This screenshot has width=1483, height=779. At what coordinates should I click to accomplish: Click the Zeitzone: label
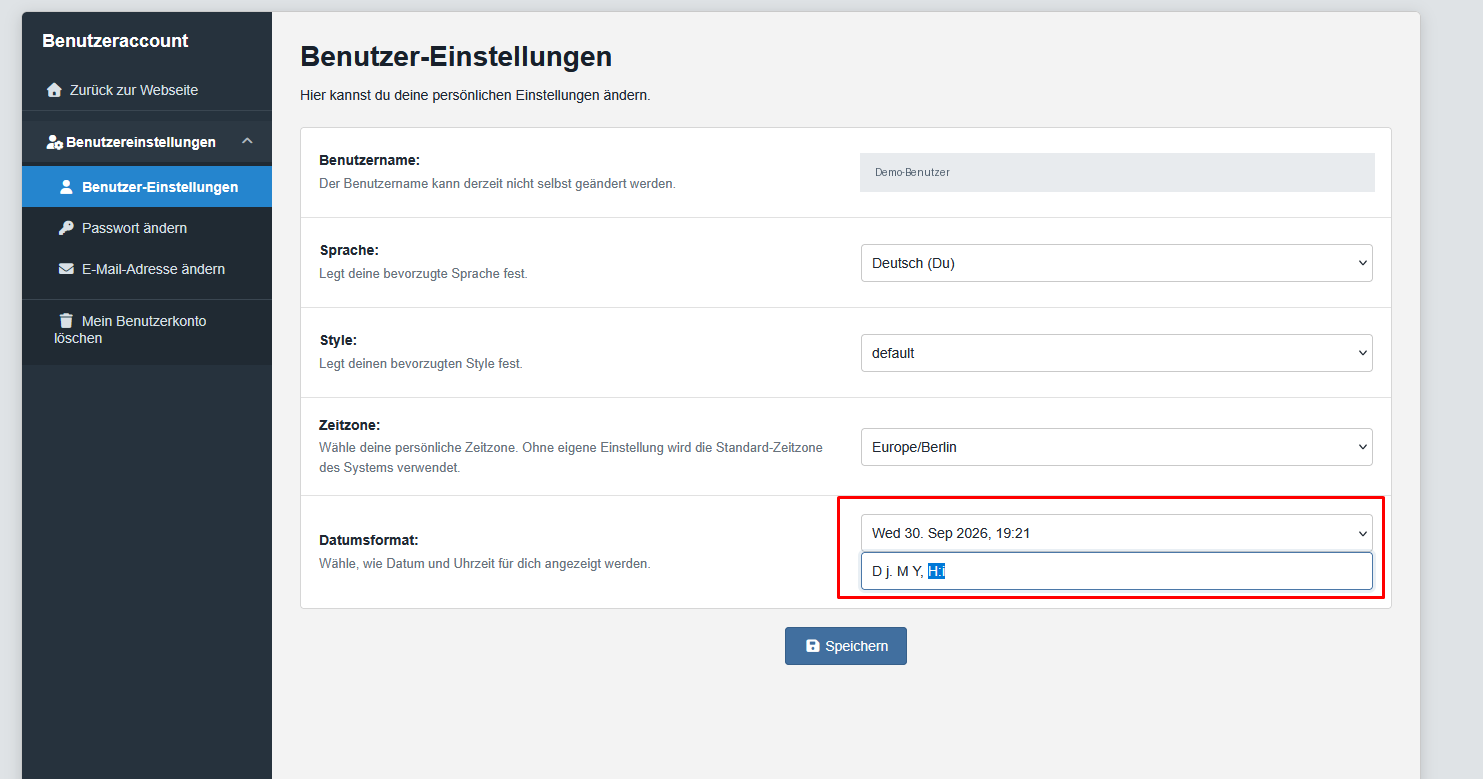coord(350,425)
